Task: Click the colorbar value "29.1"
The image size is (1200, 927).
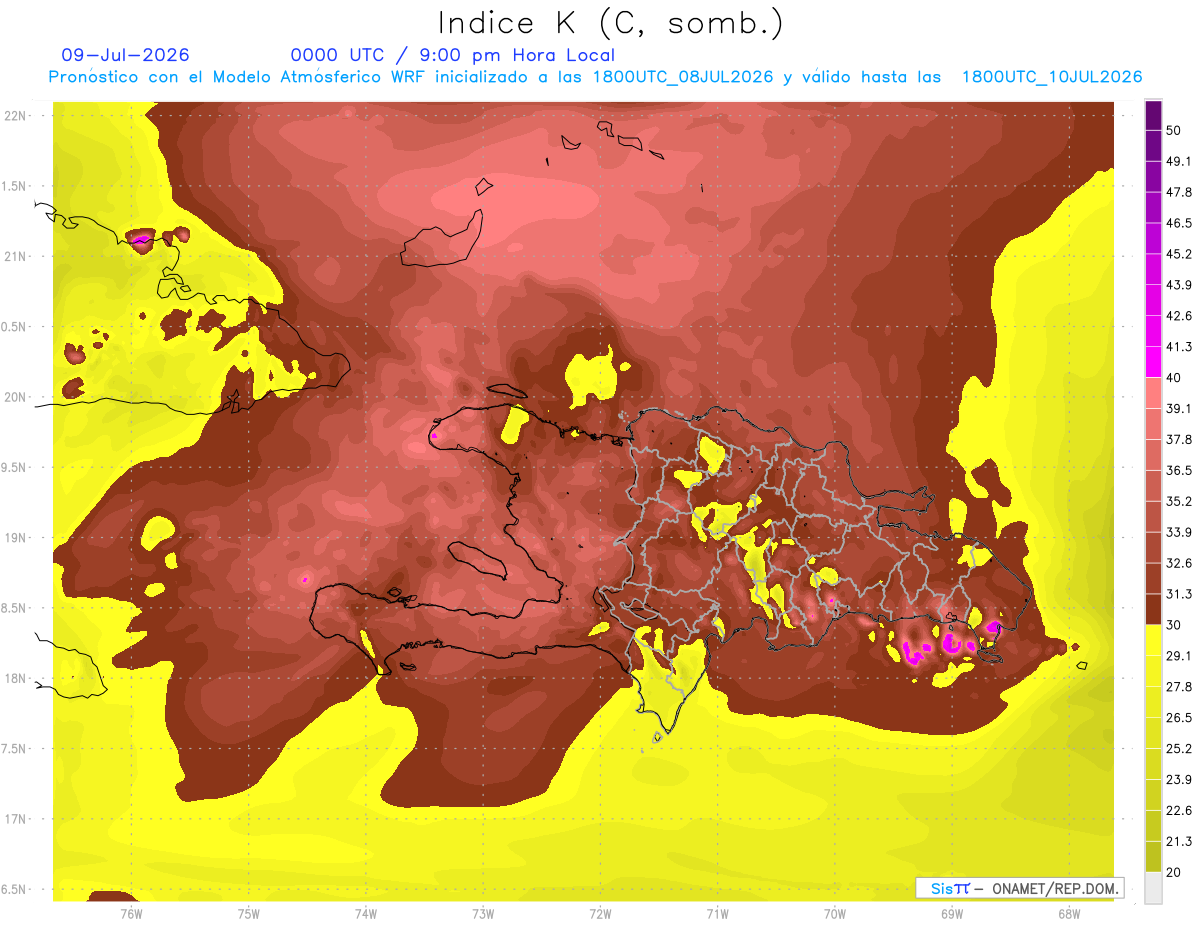Action: [1179, 656]
